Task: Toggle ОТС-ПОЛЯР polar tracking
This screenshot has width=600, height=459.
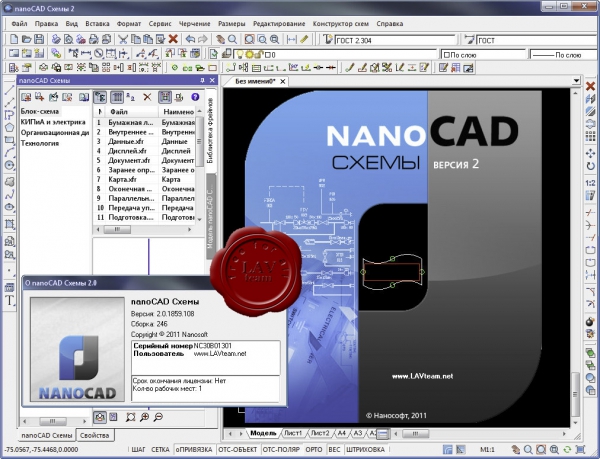Action: 281,449
